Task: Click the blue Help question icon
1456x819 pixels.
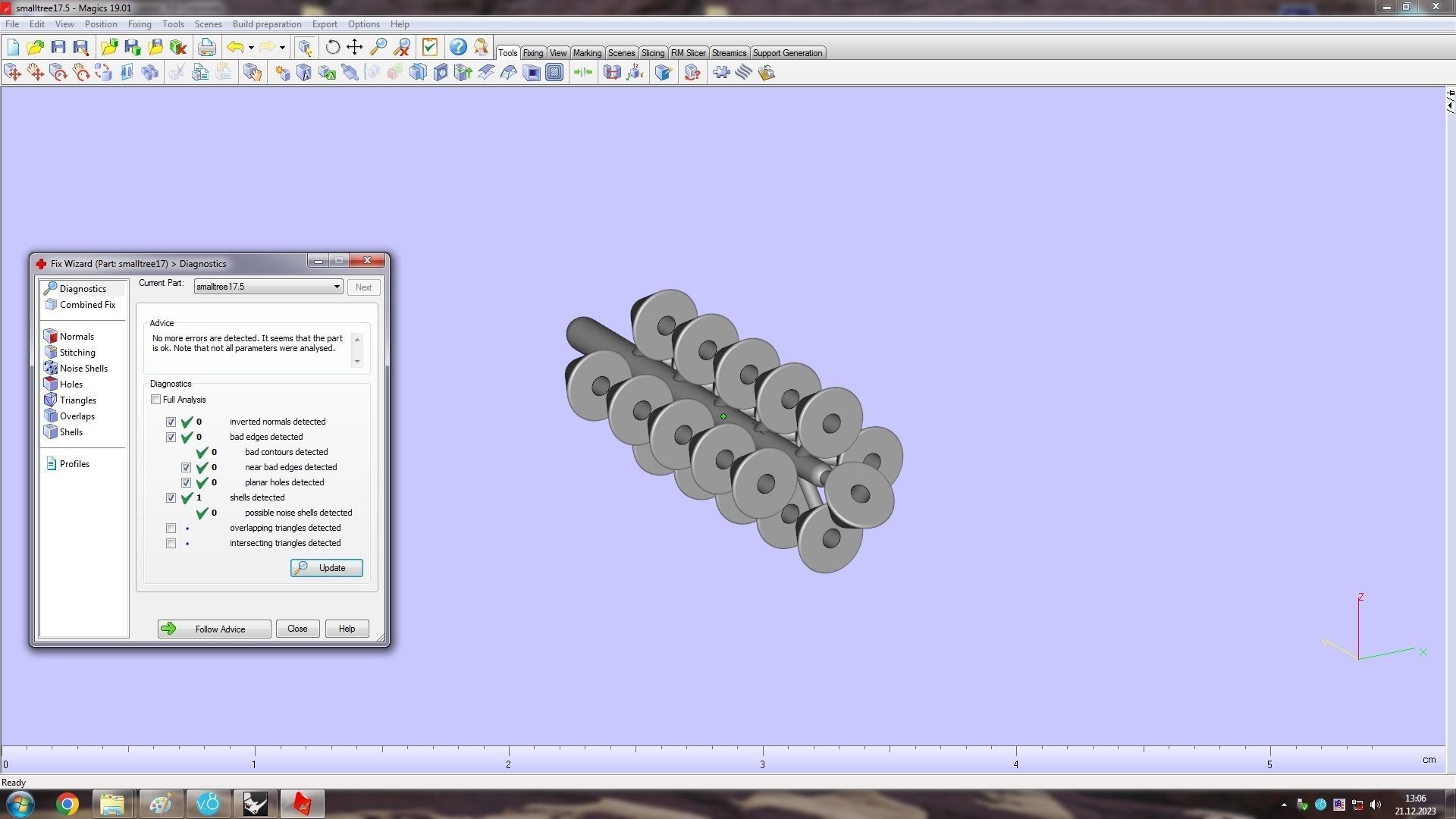Action: point(458,48)
